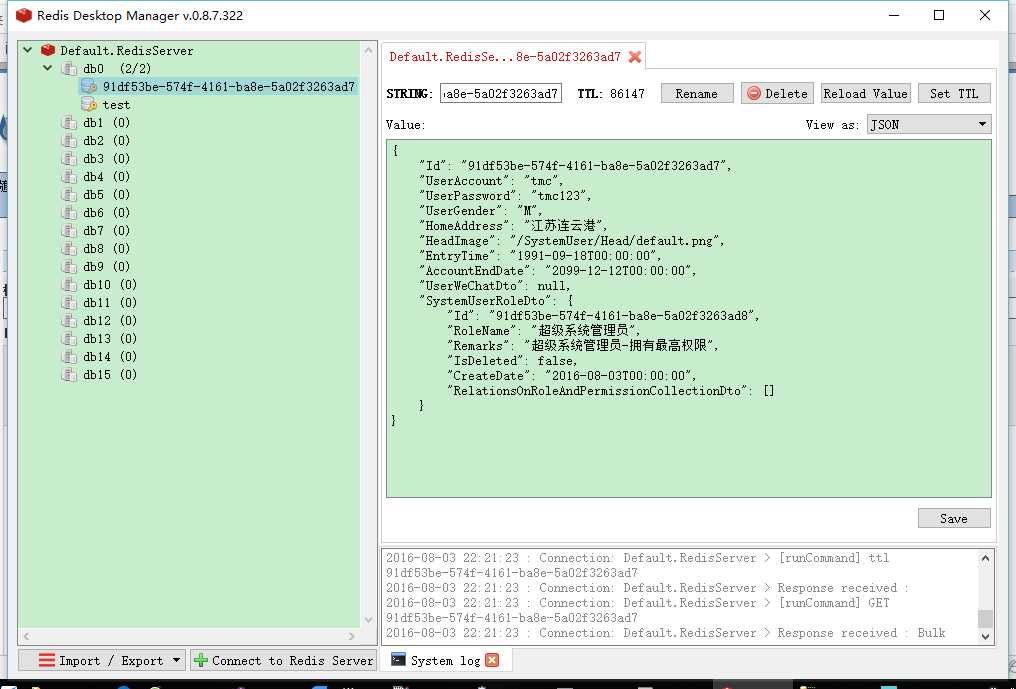
Task: Click the key icon beside test
Action: [x=89, y=104]
